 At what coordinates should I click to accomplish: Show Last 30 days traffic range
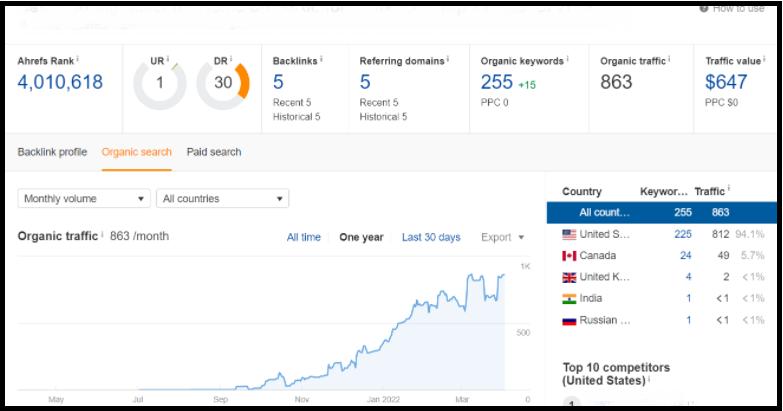pyautogui.click(x=431, y=237)
